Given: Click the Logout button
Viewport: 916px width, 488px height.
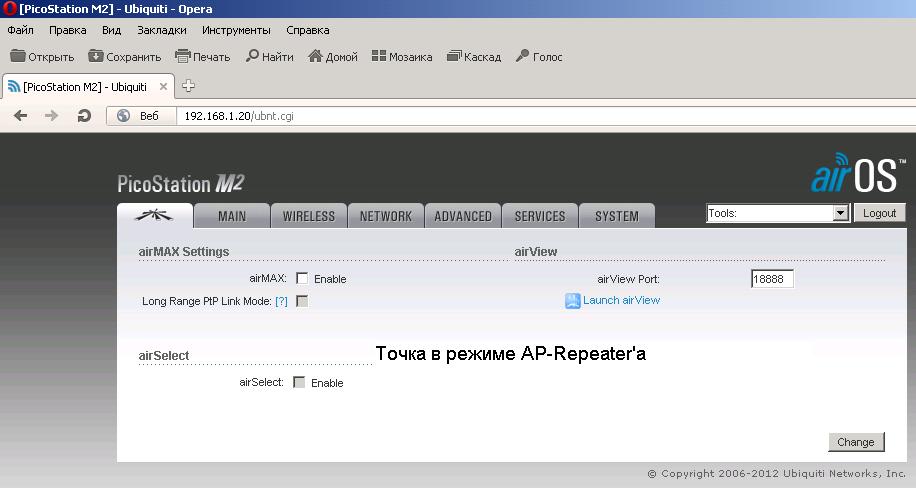Looking at the screenshot, I should click(880, 213).
